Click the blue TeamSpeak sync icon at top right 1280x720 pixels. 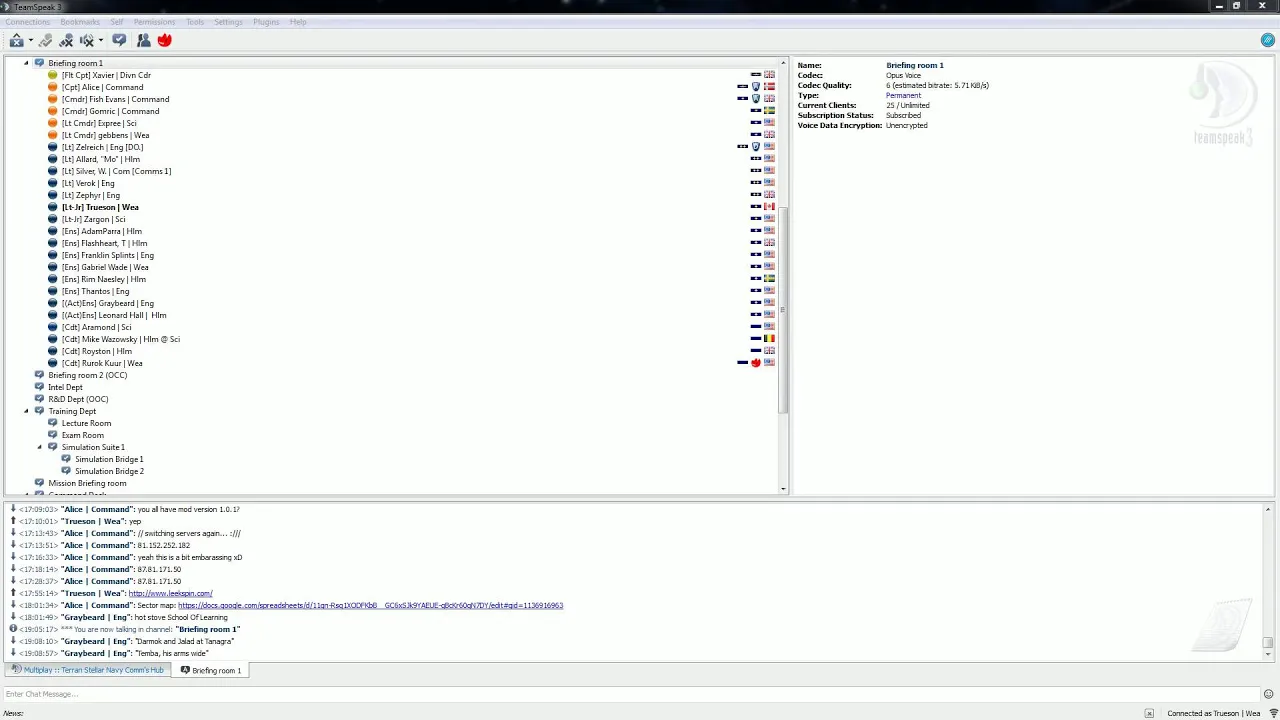[x=1268, y=40]
